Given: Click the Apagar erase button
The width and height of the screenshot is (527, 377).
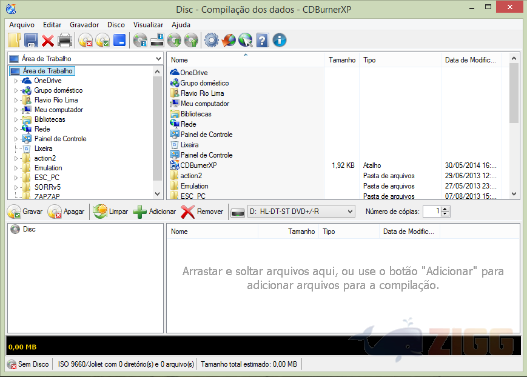Looking at the screenshot, I should click(x=66, y=212).
